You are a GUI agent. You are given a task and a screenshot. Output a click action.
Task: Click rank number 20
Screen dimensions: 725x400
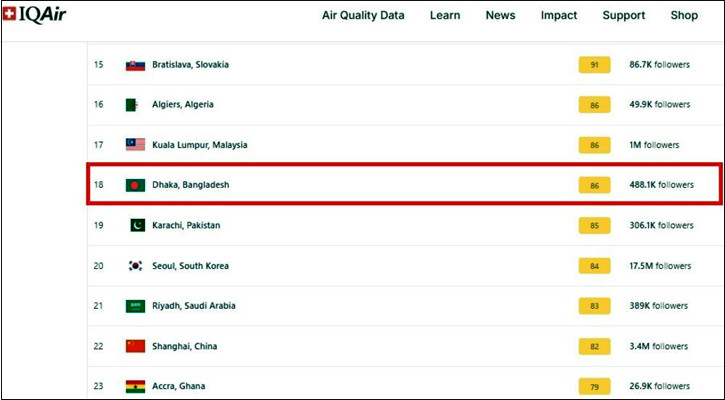(x=98, y=266)
